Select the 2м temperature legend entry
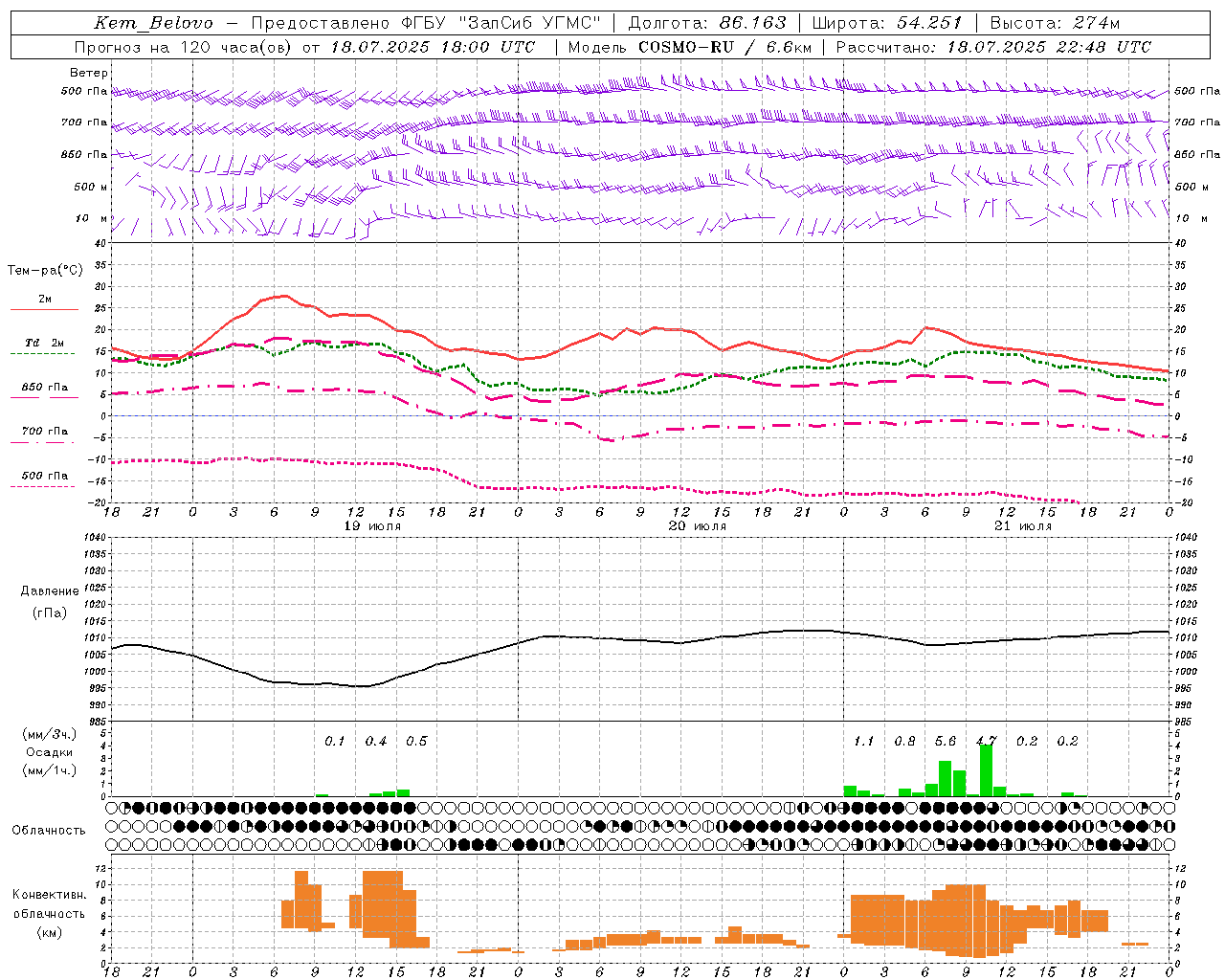The width and height of the screenshot is (1225, 980). tap(45, 300)
